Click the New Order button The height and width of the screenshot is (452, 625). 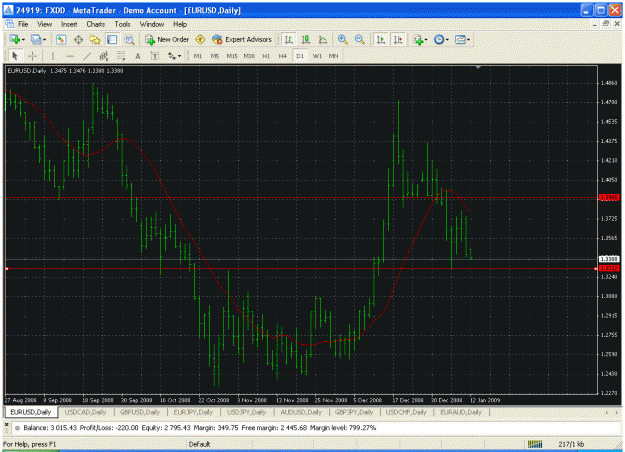pos(167,39)
